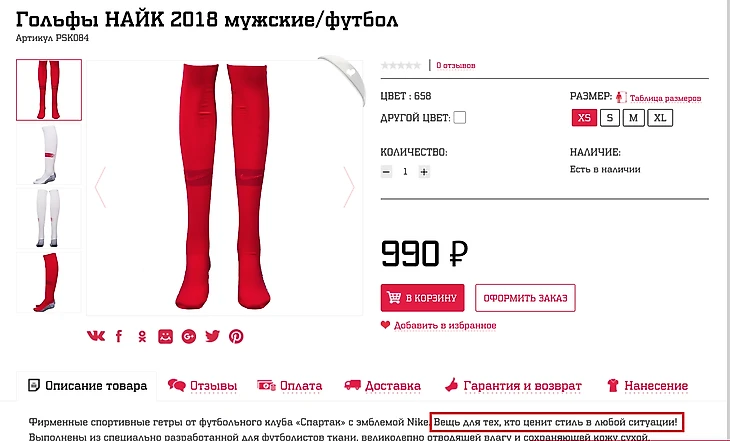Viewport: 730px width, 441px height.
Task: Share product on Twitter icon
Action: (x=212, y=336)
